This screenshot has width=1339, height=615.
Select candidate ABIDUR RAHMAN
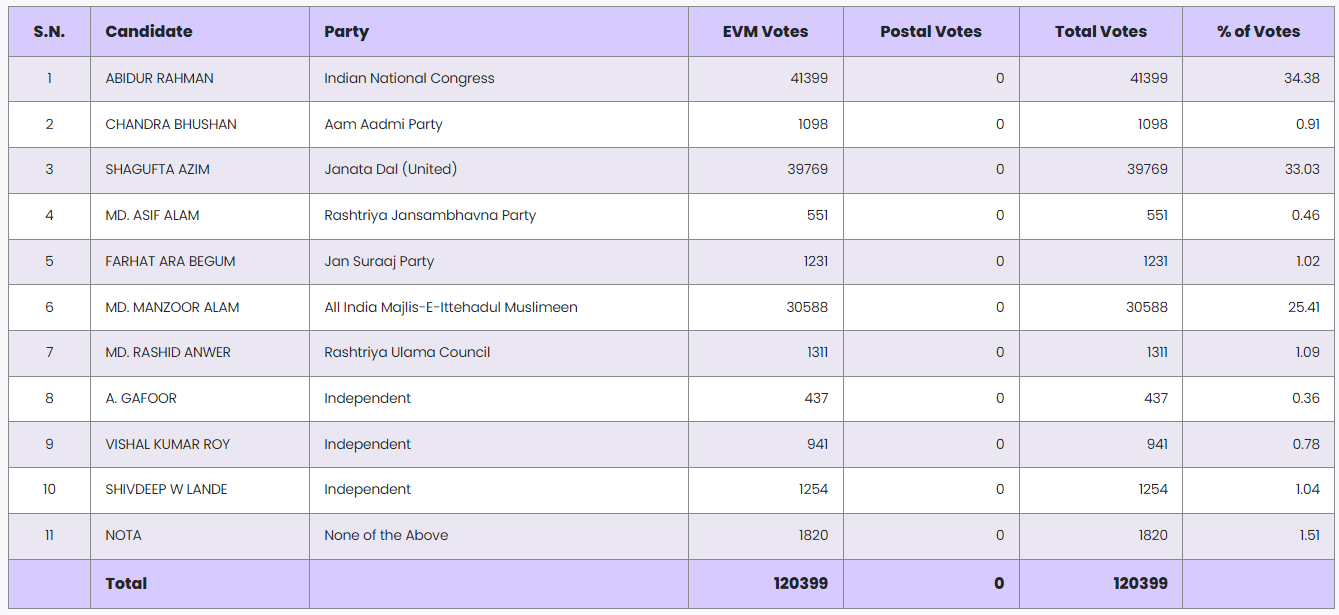click(159, 78)
